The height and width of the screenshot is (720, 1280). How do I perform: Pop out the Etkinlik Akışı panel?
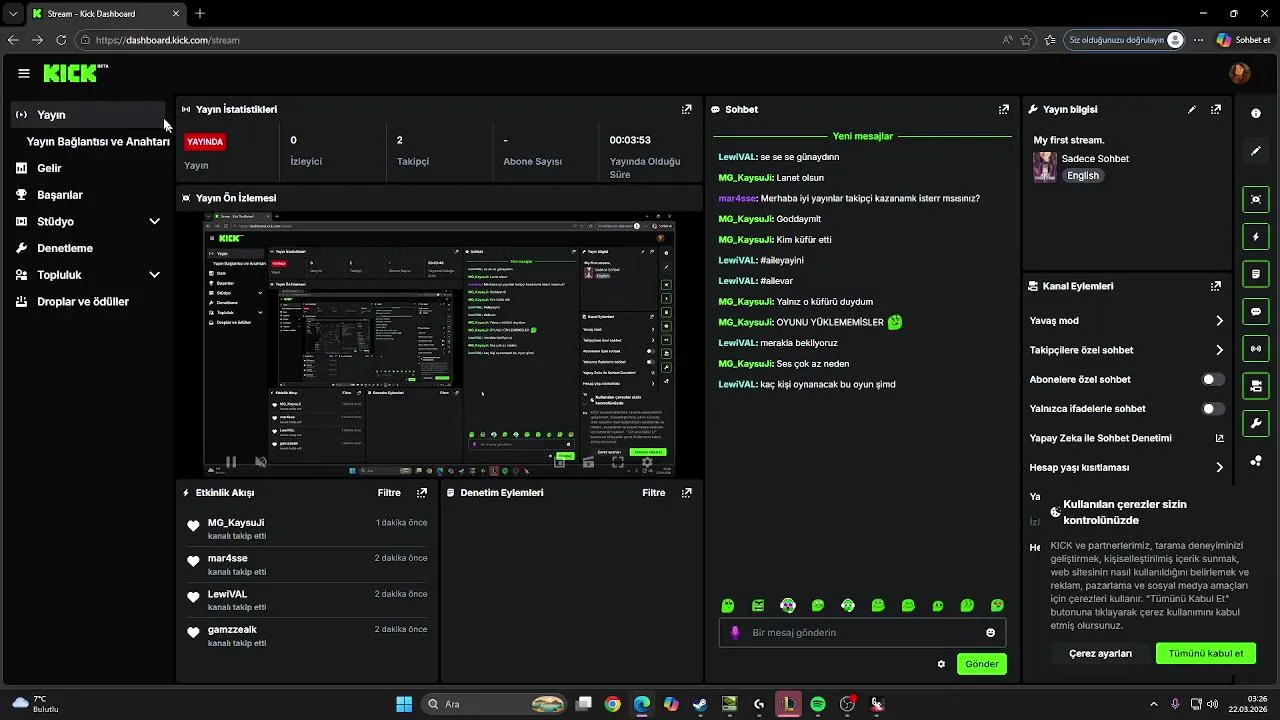point(422,493)
